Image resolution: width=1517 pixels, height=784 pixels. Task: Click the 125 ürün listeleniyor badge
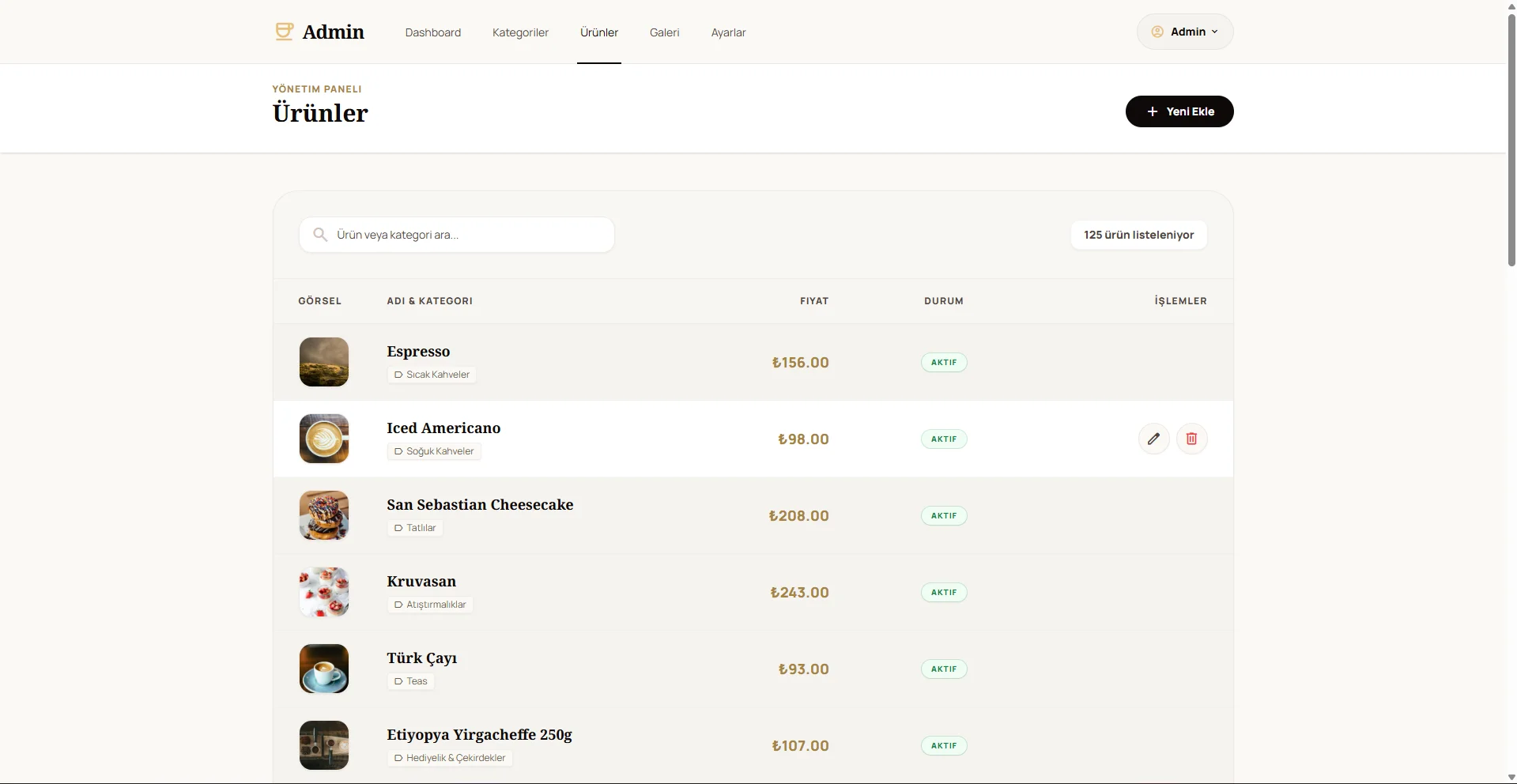(1138, 235)
